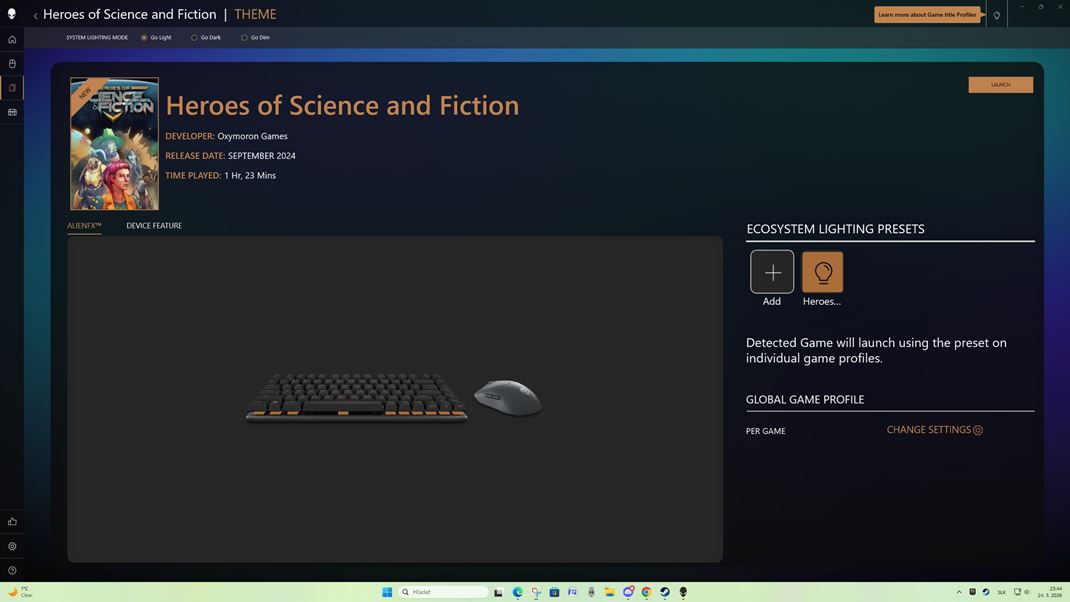Viewport: 1070px width, 602px height.
Task: Select the Go Dark lighting mode
Action: [194, 38]
